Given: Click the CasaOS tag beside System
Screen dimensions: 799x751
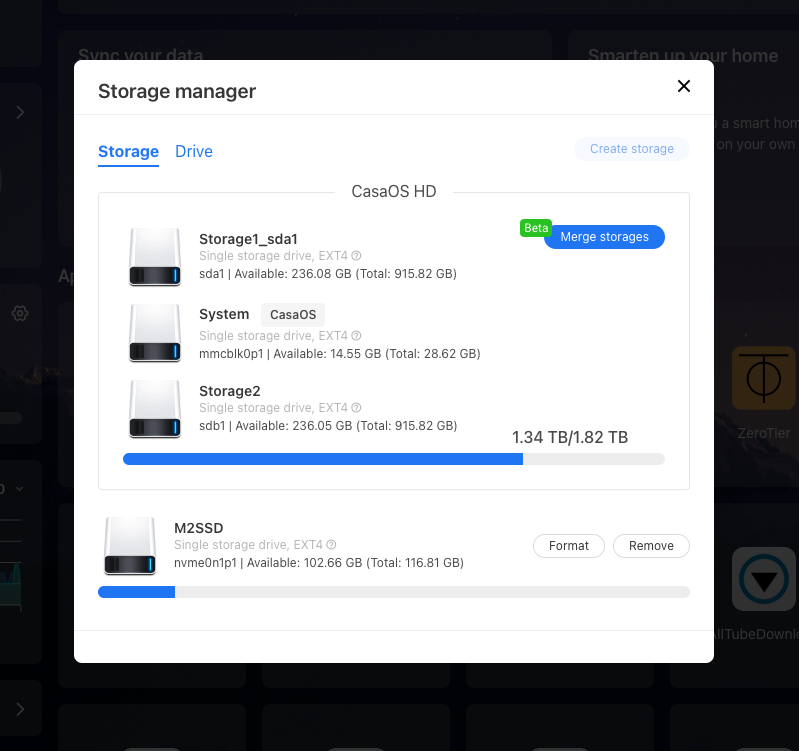Looking at the screenshot, I should tap(293, 314).
